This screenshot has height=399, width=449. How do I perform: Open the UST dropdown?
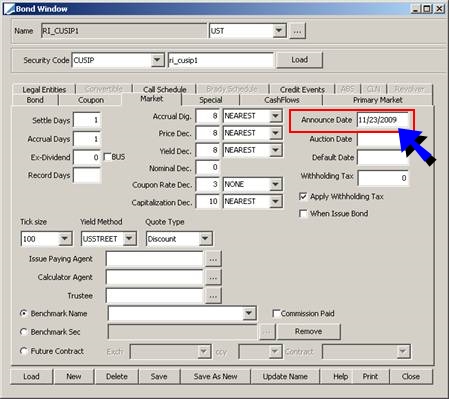pos(279,31)
